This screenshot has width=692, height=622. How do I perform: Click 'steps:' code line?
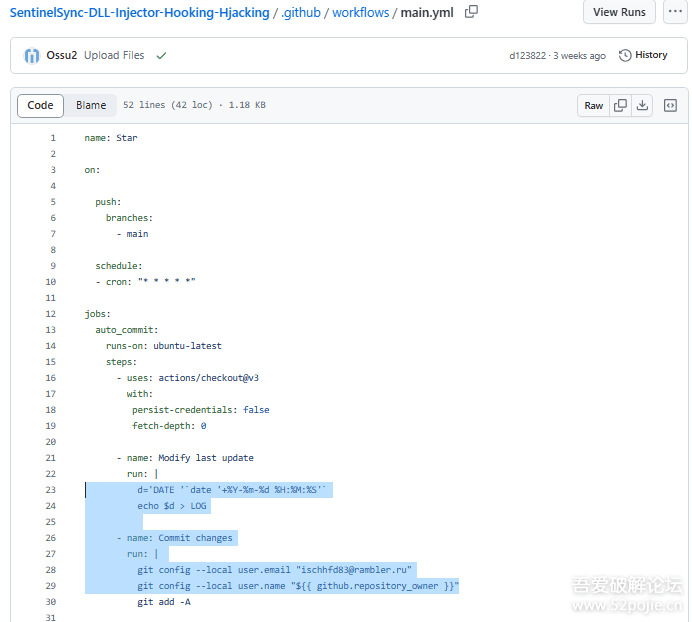pos(121,362)
